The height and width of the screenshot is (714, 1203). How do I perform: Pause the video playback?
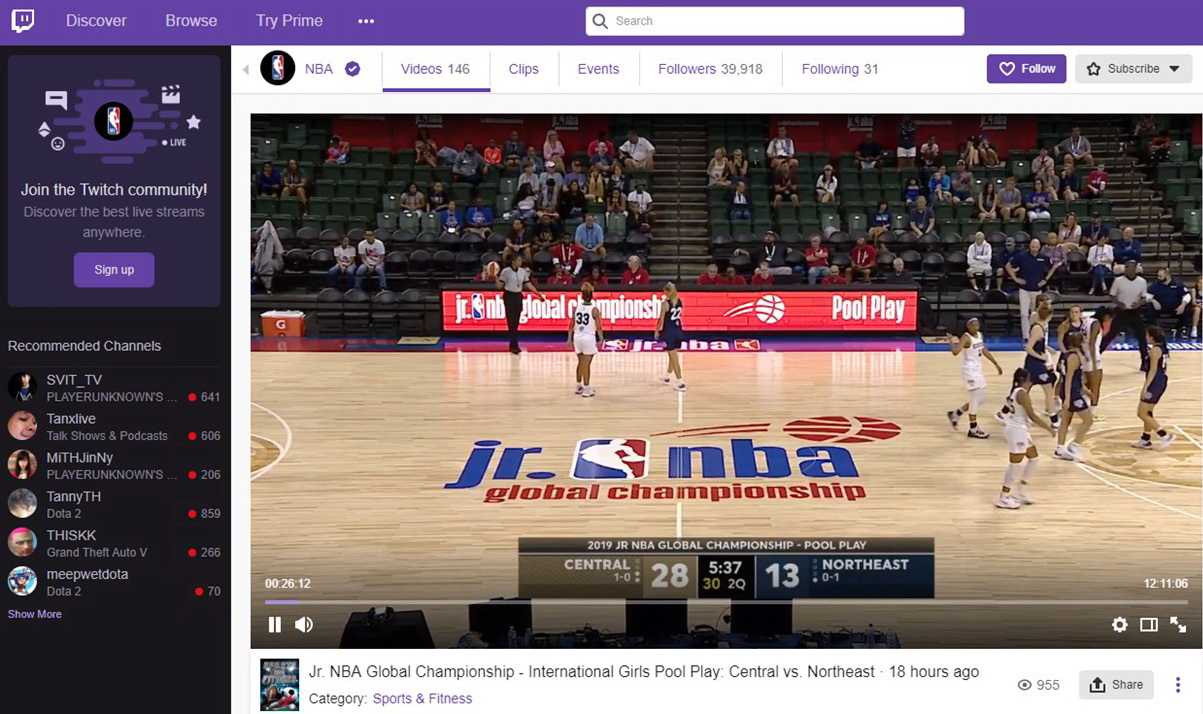pos(275,625)
